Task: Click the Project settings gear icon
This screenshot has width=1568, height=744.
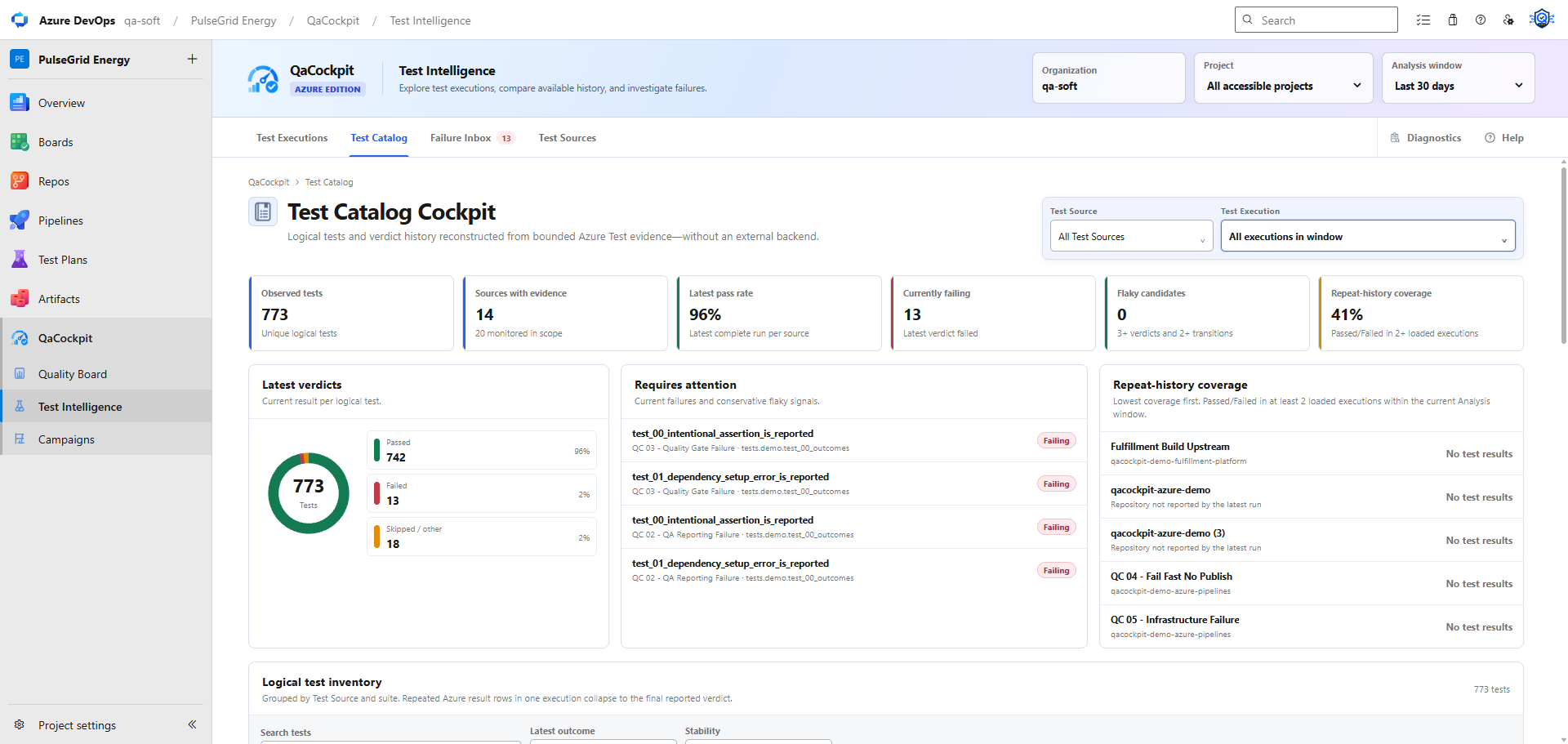Action: tap(20, 724)
